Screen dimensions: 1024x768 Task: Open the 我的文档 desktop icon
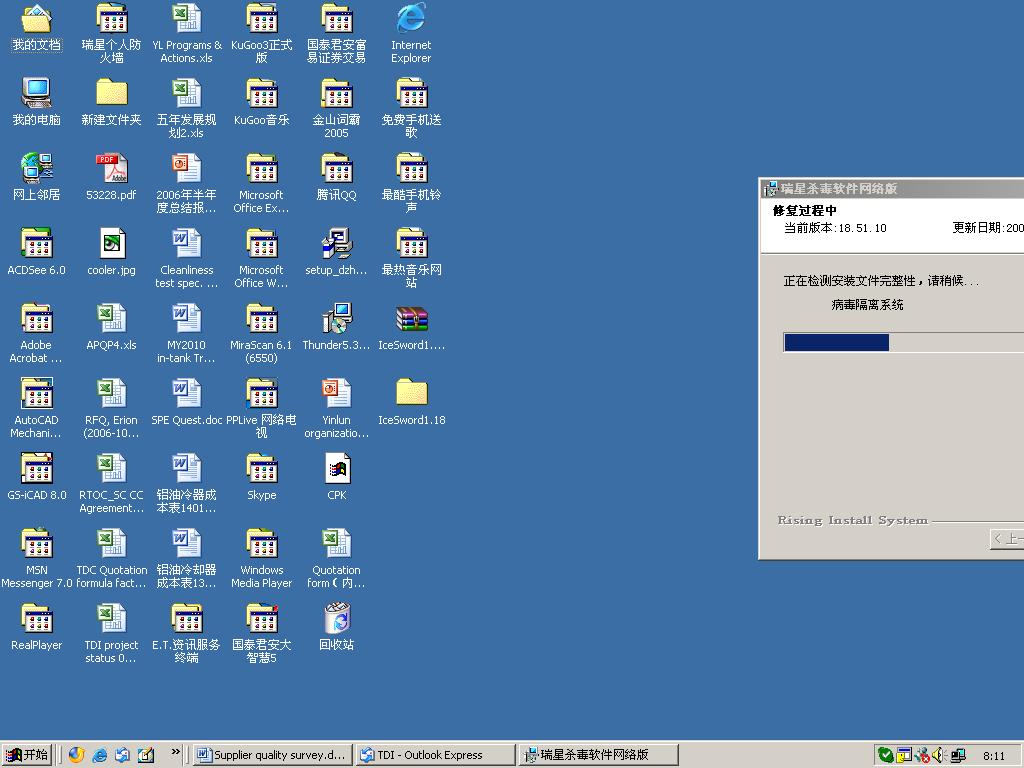37,29
